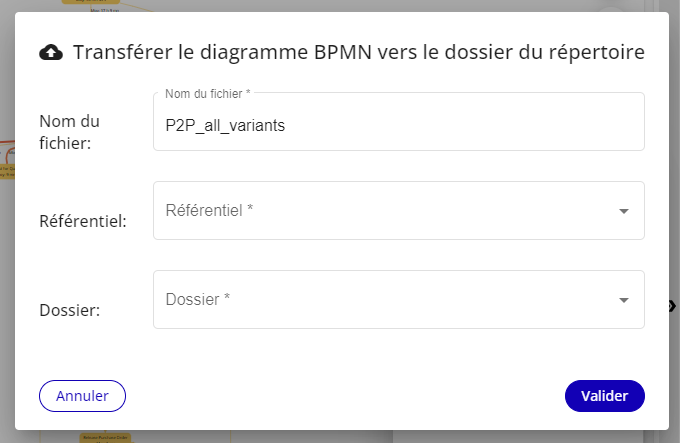Click the 'Référentiel:' row label
Viewport: 680px width, 443px height.
(x=82, y=220)
